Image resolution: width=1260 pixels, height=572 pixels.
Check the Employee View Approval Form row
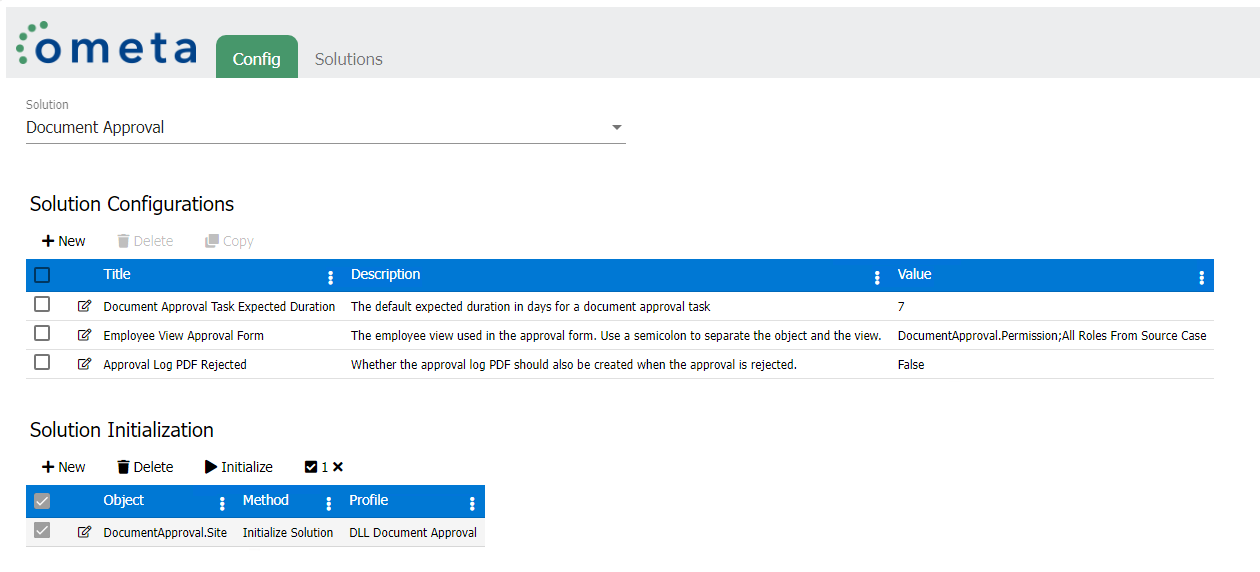coord(42,333)
